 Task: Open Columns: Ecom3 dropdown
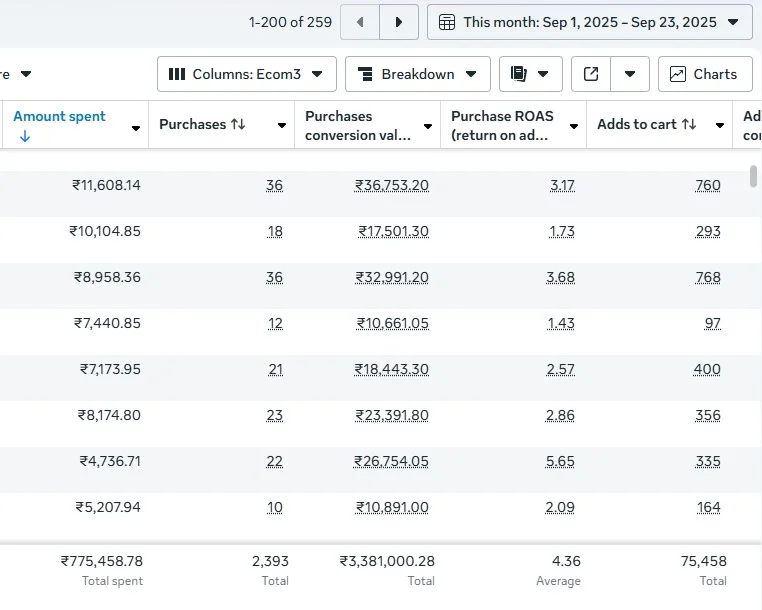coord(246,74)
